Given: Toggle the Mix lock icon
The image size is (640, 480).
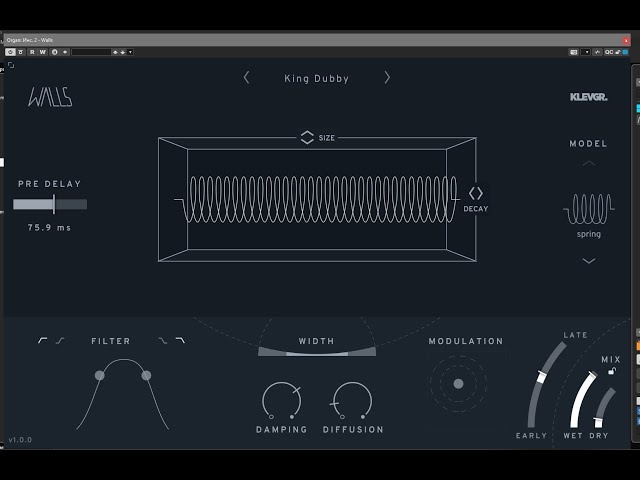Looking at the screenshot, I should click(x=612, y=371).
